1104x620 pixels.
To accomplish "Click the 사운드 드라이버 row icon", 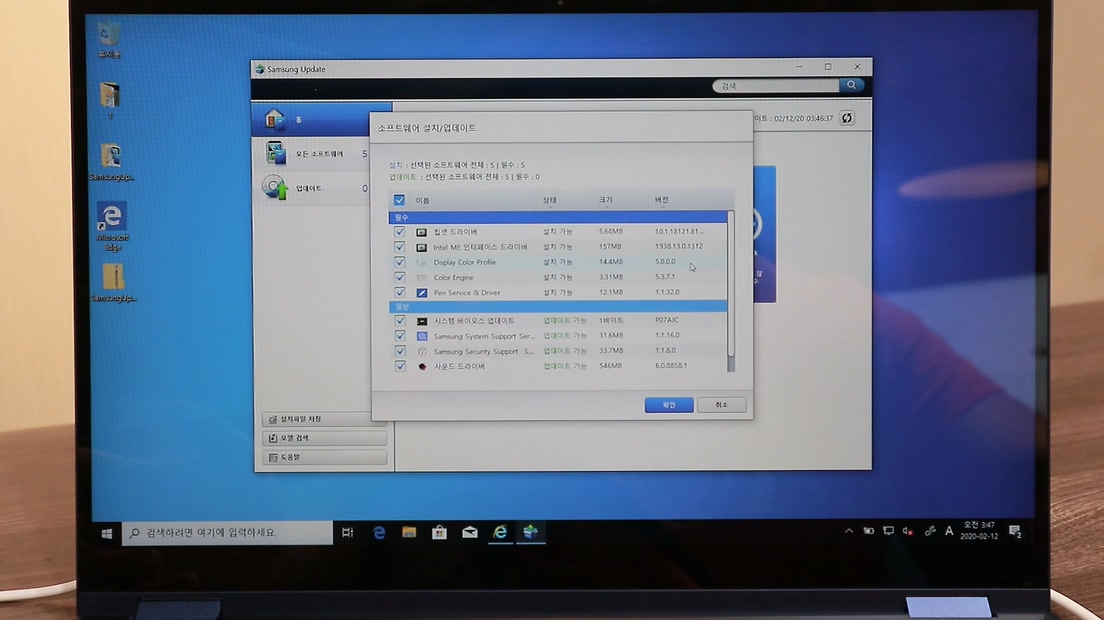I will click(x=422, y=366).
